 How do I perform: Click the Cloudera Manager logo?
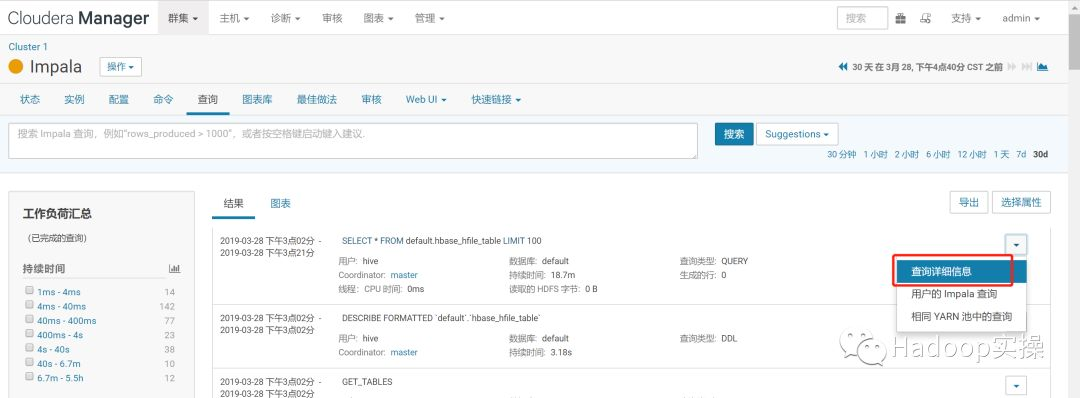pos(79,19)
